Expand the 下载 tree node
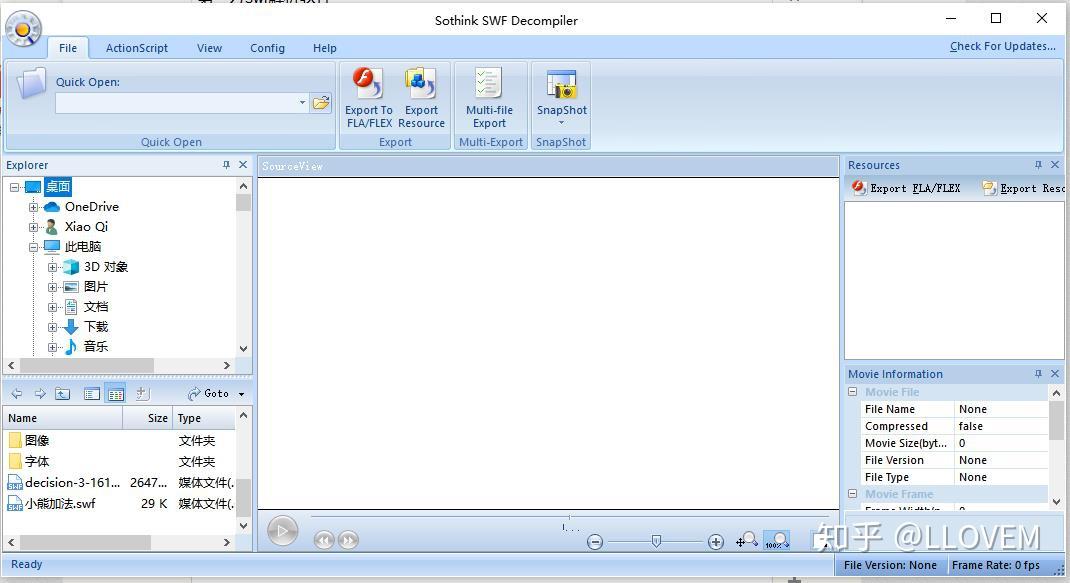 pos(52,327)
